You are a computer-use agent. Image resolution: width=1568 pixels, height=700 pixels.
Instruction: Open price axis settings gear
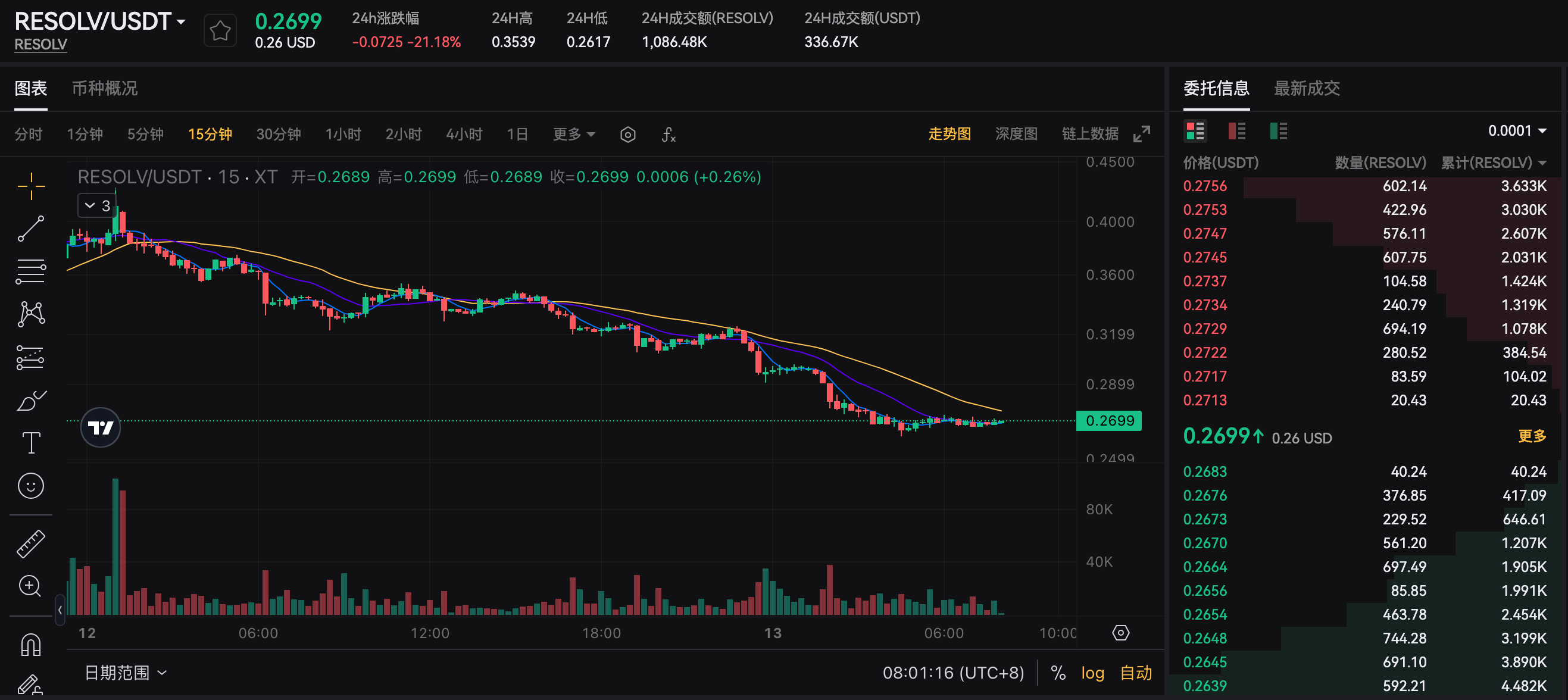coord(1120,633)
